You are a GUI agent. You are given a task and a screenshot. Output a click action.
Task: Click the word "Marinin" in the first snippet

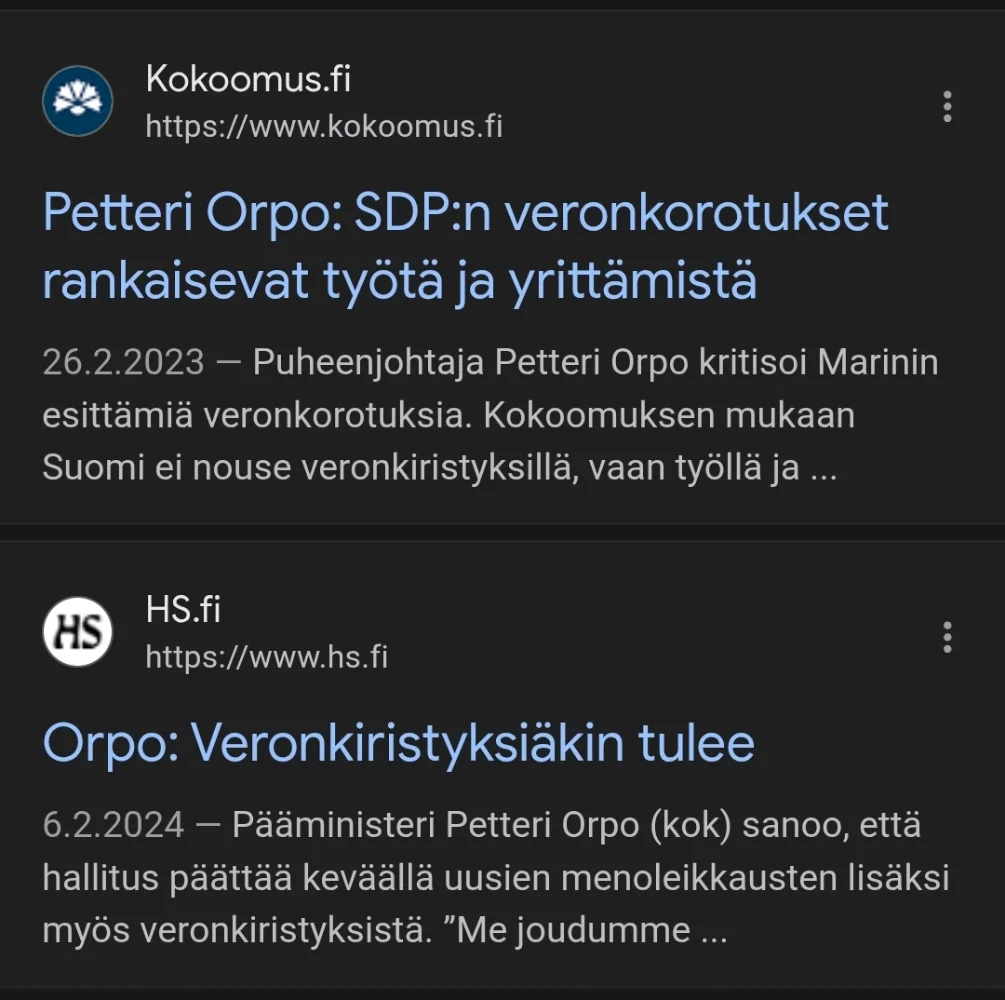pos(878,362)
